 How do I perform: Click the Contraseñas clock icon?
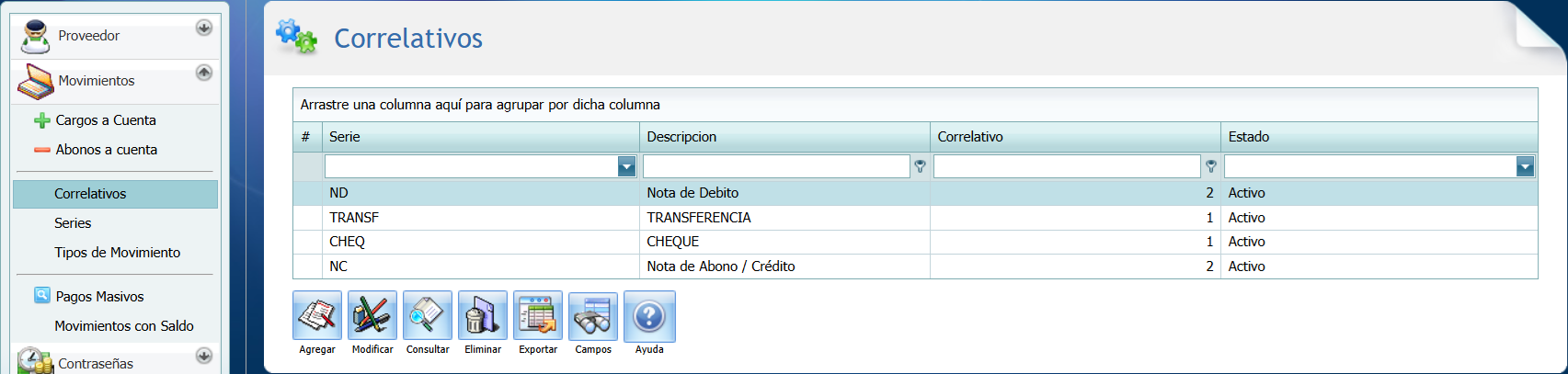35,361
